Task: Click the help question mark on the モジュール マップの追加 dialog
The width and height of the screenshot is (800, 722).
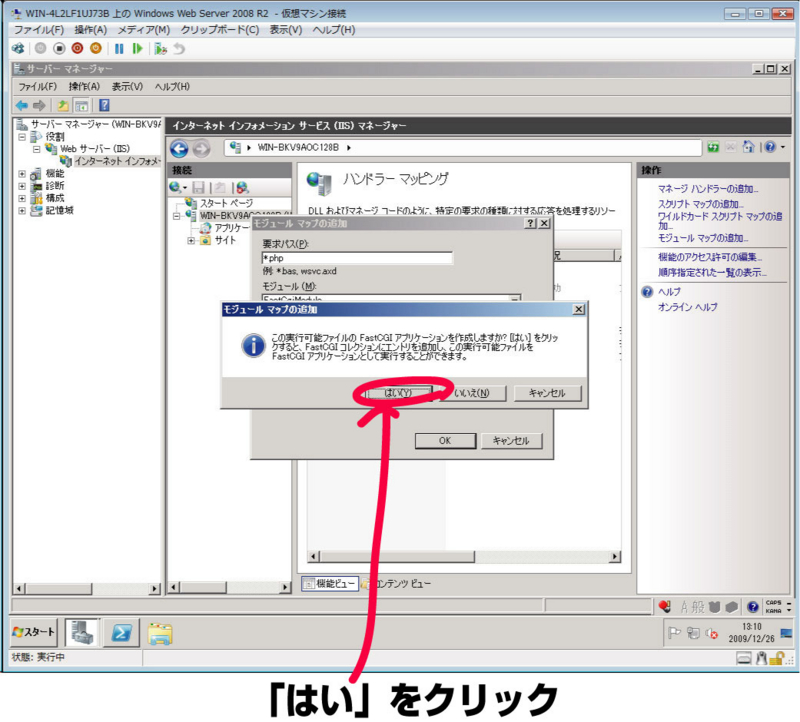Action: tap(530, 222)
